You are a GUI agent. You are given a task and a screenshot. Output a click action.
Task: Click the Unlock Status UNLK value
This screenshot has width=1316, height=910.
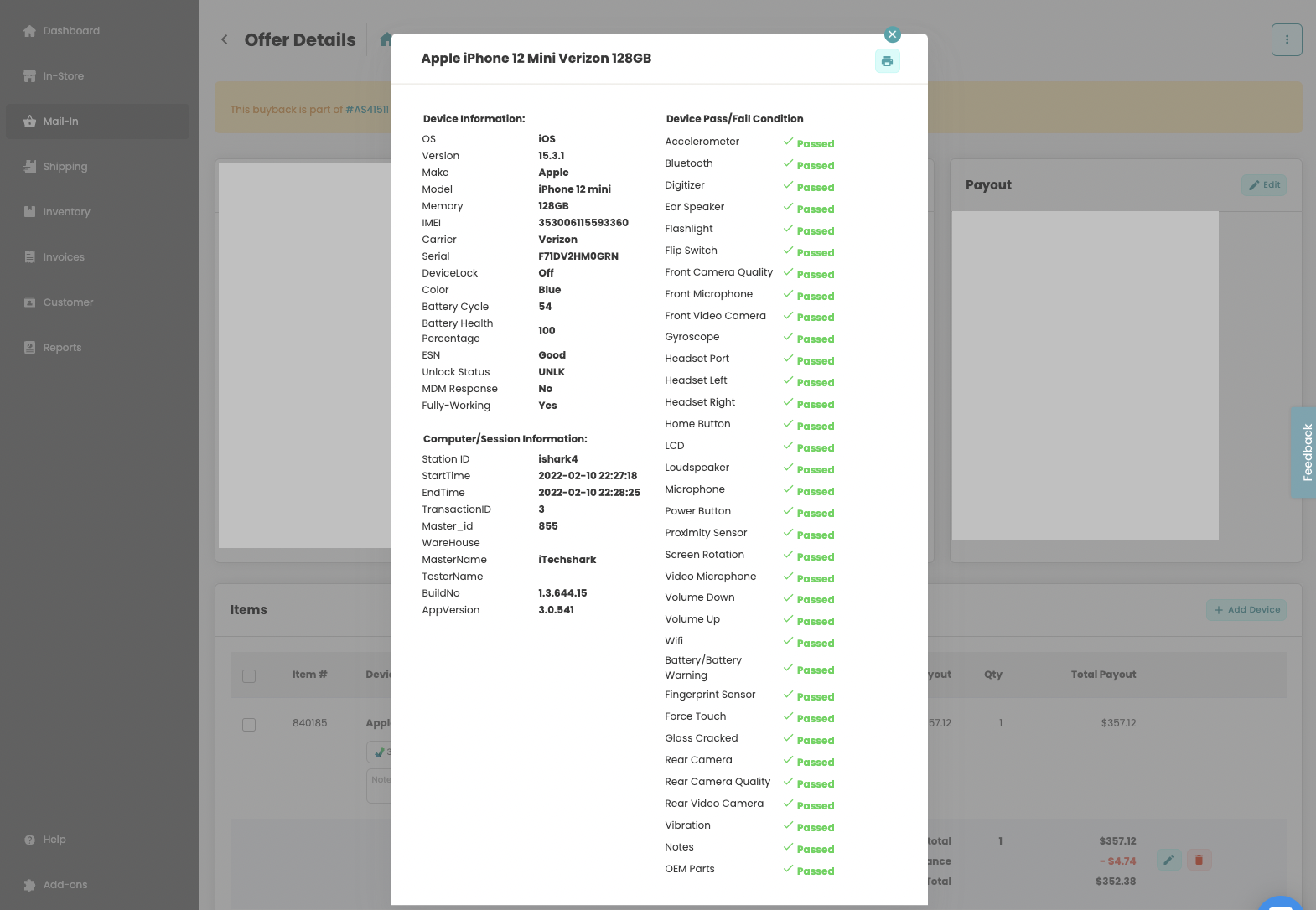tap(552, 372)
